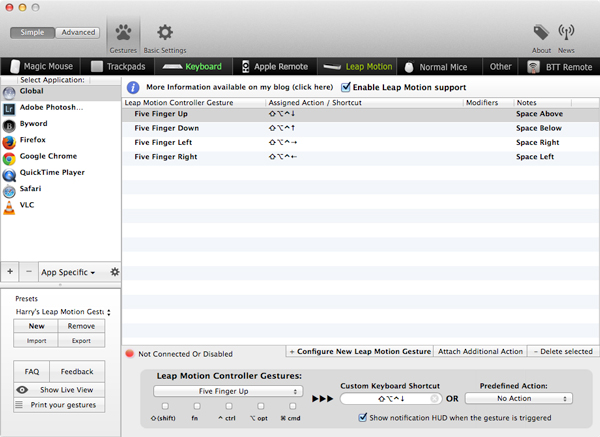
Task: Switch to Advanced mode
Action: 78,33
